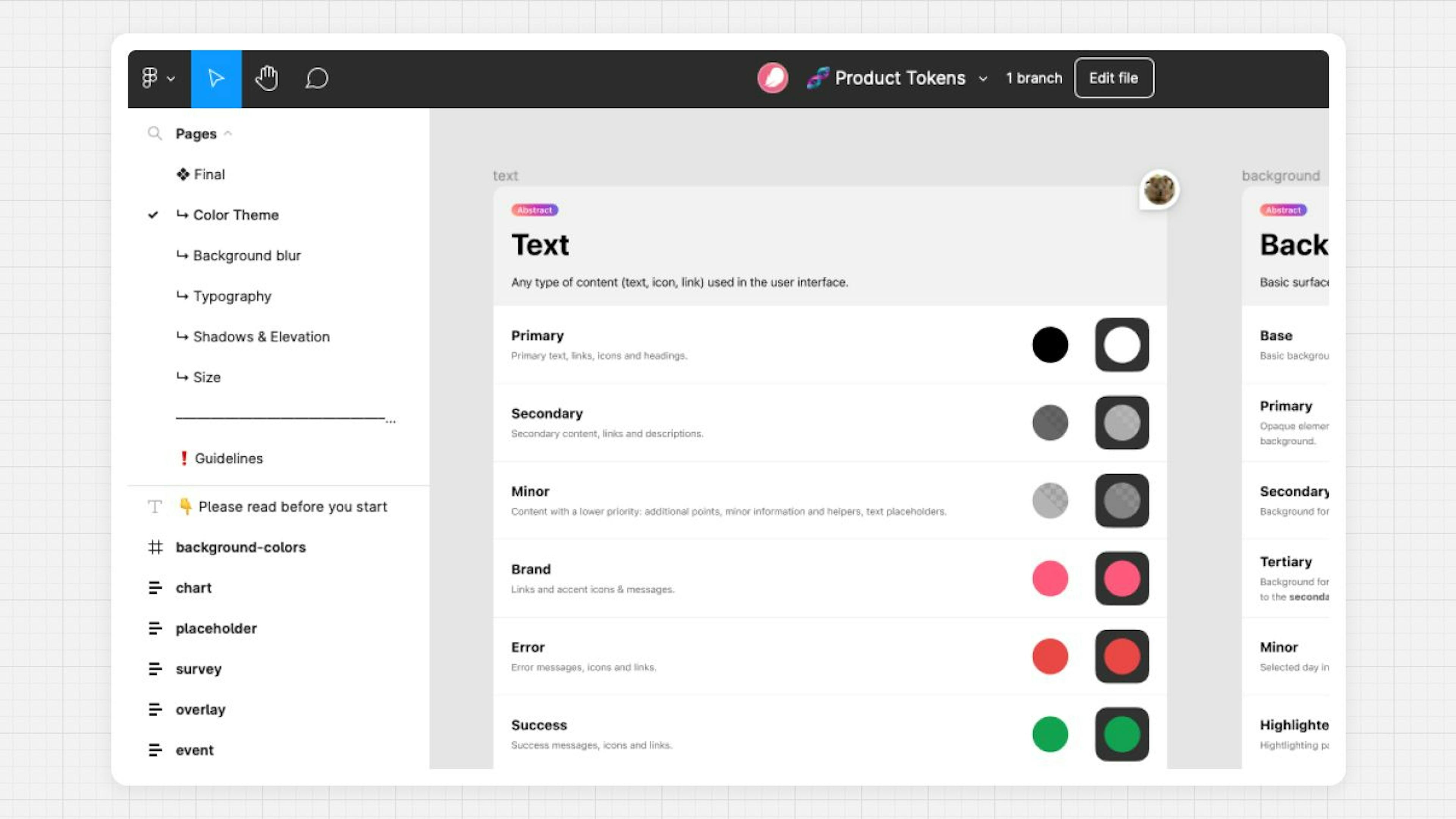Toggle the Guidelines page selection
This screenshot has height=819, width=1456.
point(228,458)
